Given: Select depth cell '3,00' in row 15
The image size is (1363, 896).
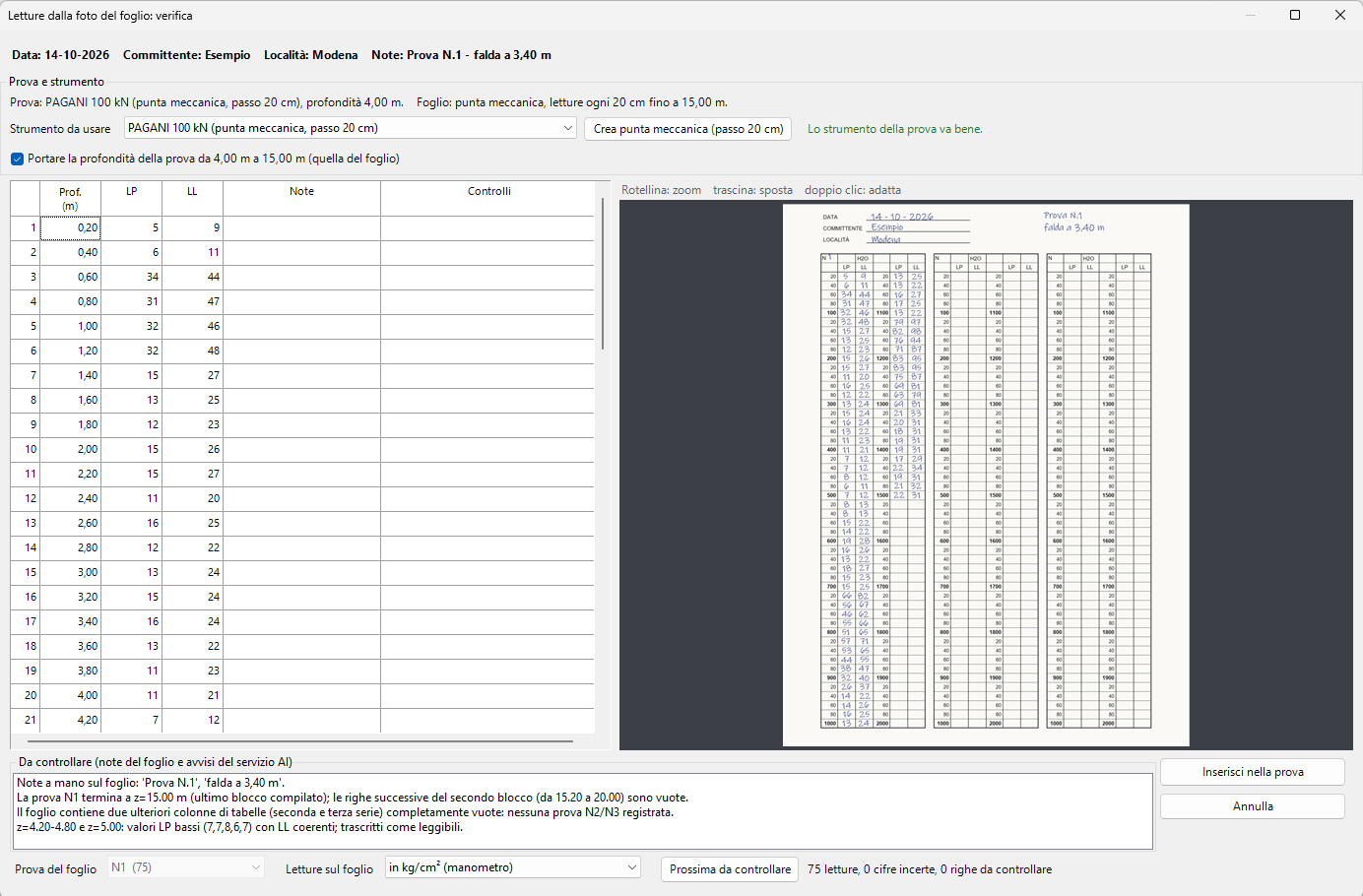Looking at the screenshot, I should point(70,573).
